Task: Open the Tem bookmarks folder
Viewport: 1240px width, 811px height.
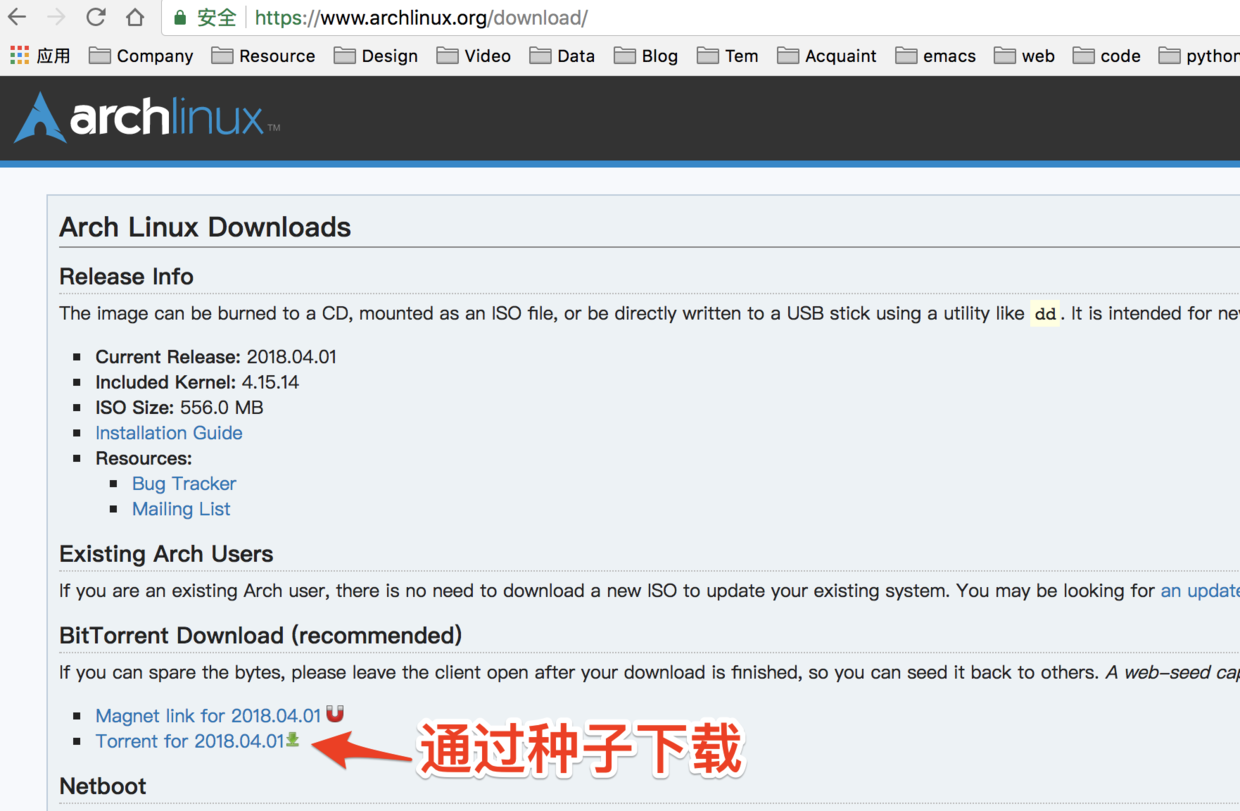Action: [728, 56]
